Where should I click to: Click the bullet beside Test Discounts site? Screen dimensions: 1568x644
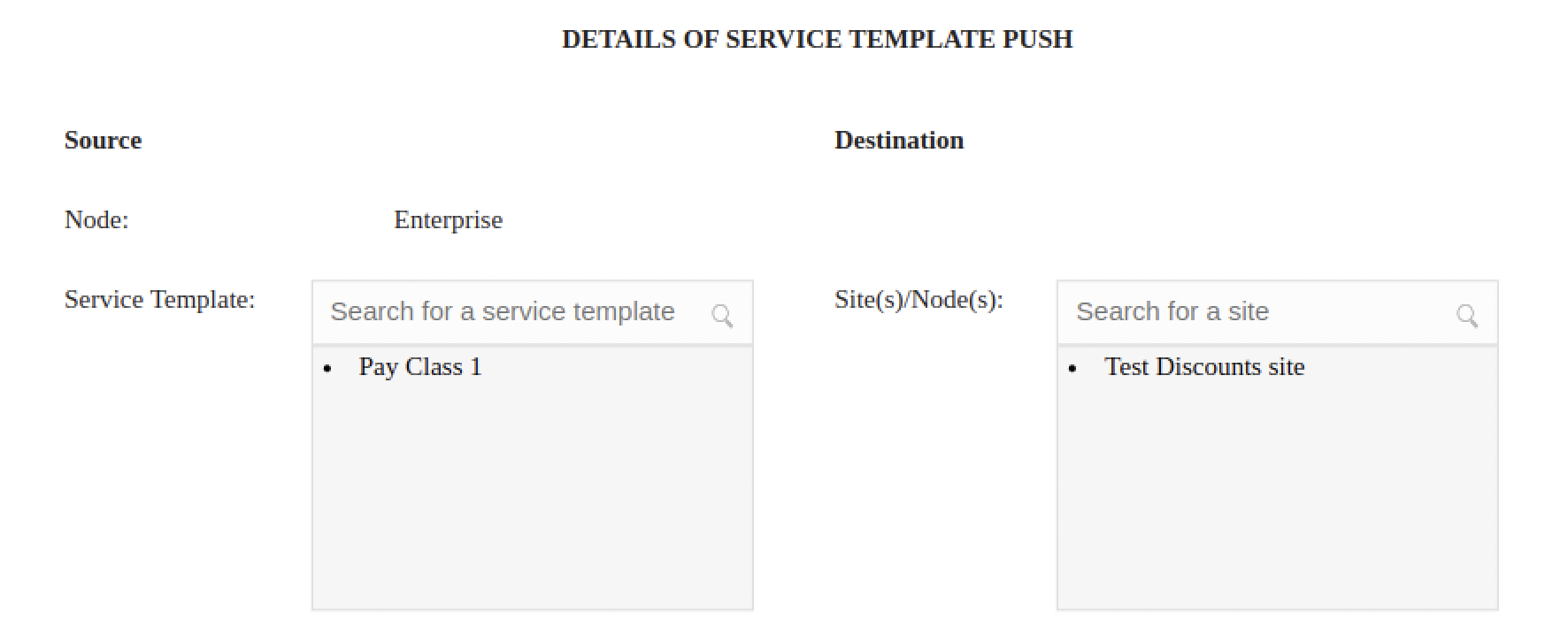(x=1072, y=369)
